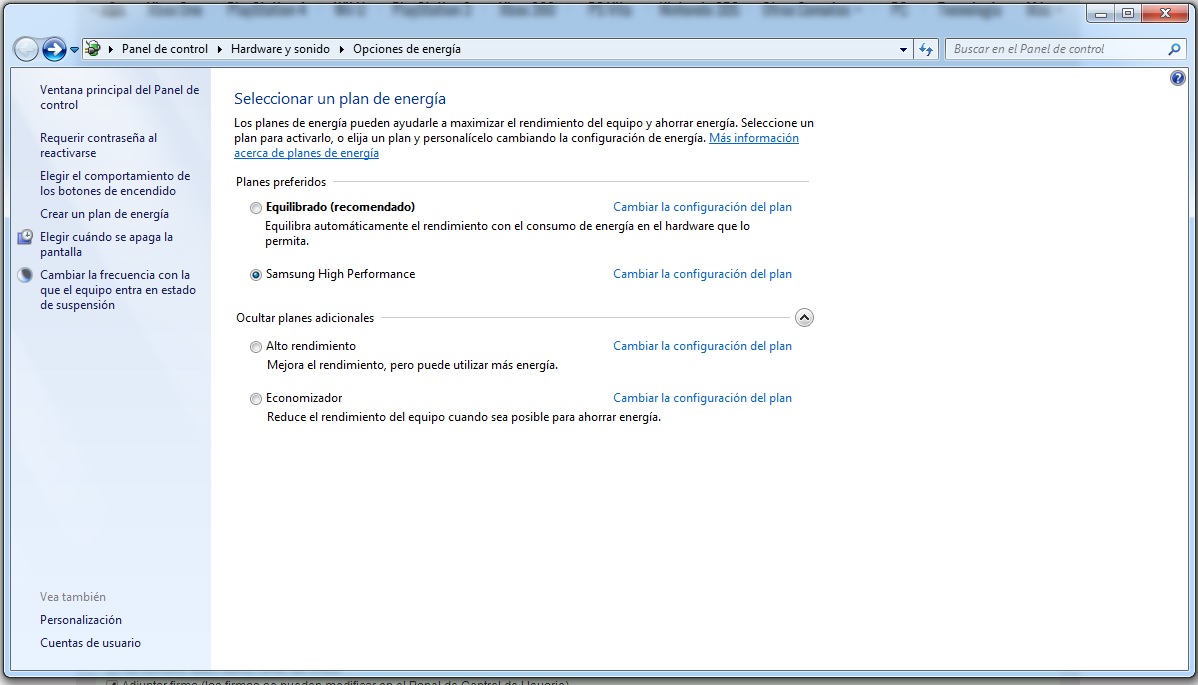Expand arrow after Panel de control breadcrumb

(x=219, y=50)
